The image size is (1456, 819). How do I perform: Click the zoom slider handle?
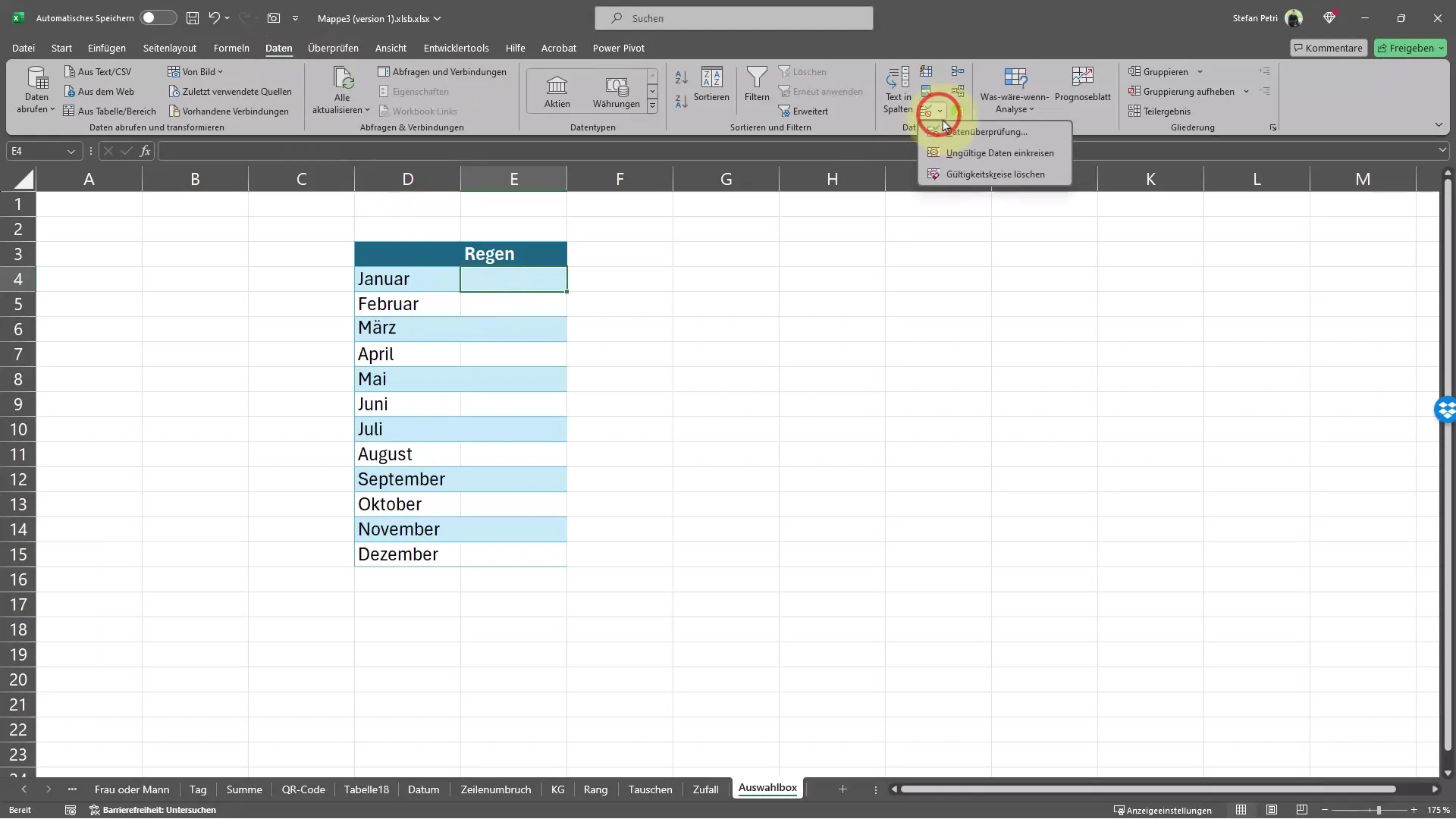(x=1379, y=810)
